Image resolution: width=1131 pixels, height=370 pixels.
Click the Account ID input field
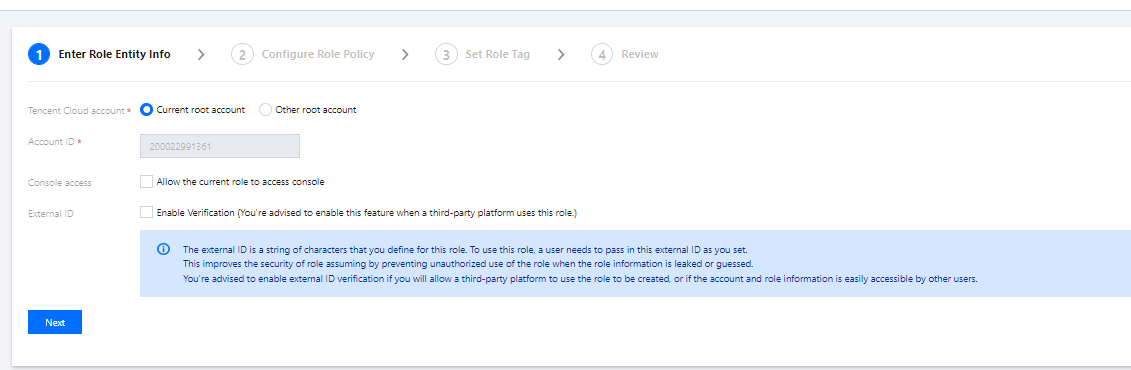pyautogui.click(x=220, y=146)
